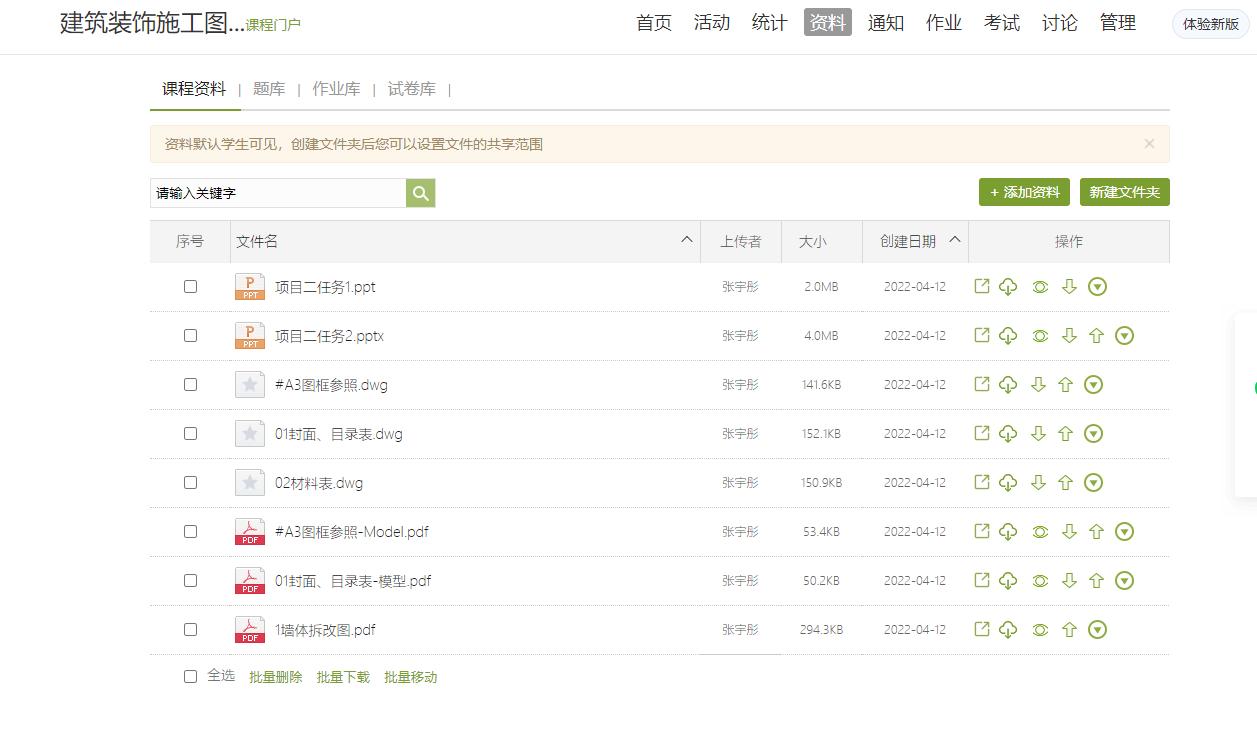Expand more options for #A3图框参照-Model.pdf
This screenshot has height=731, width=1257.
pyautogui.click(x=1124, y=532)
